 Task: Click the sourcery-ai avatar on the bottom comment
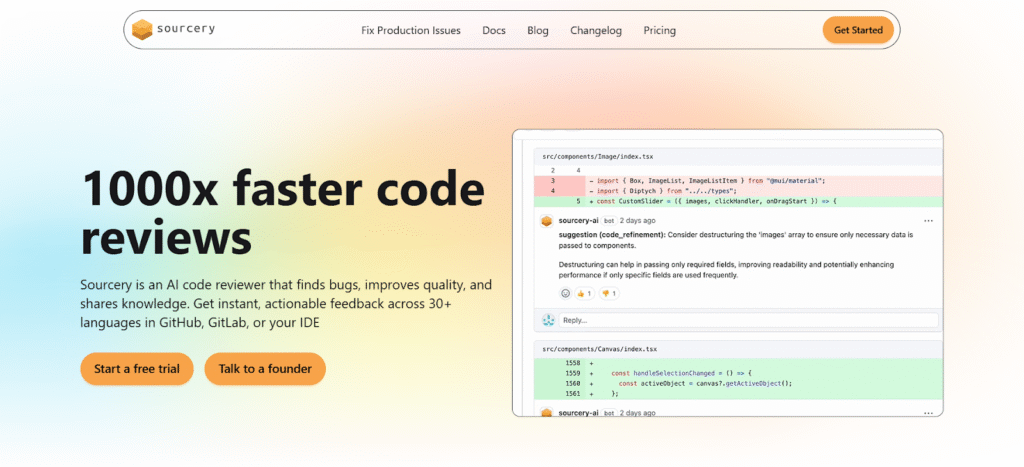(547, 412)
